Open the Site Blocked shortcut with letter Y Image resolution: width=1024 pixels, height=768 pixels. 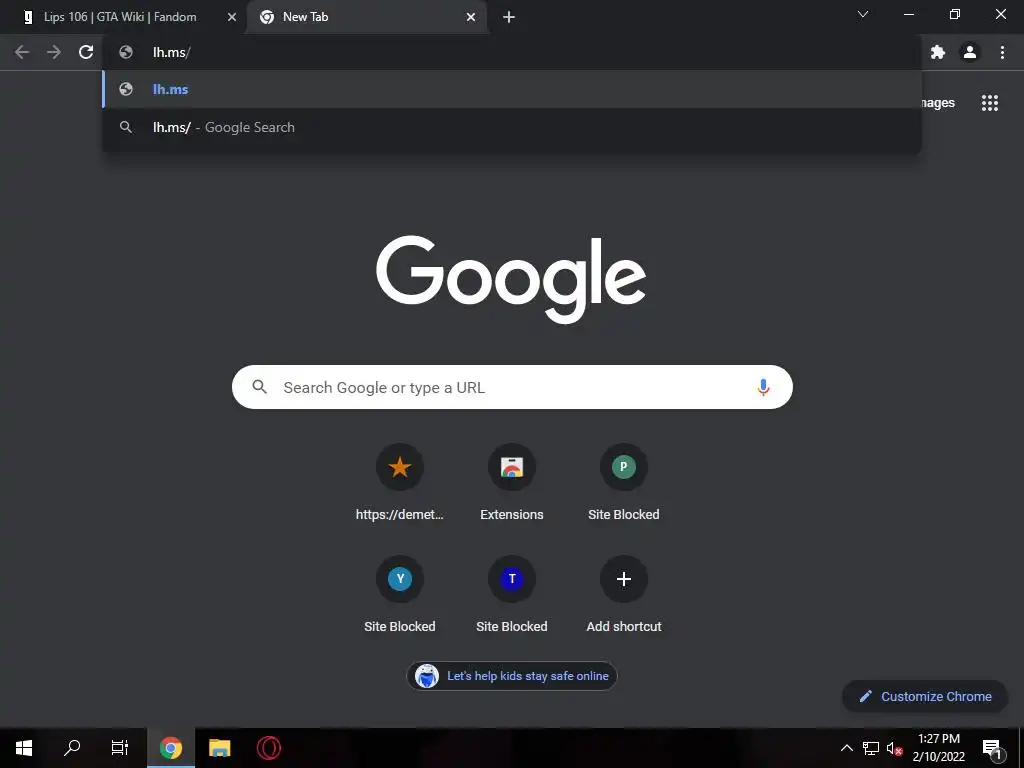[400, 595]
